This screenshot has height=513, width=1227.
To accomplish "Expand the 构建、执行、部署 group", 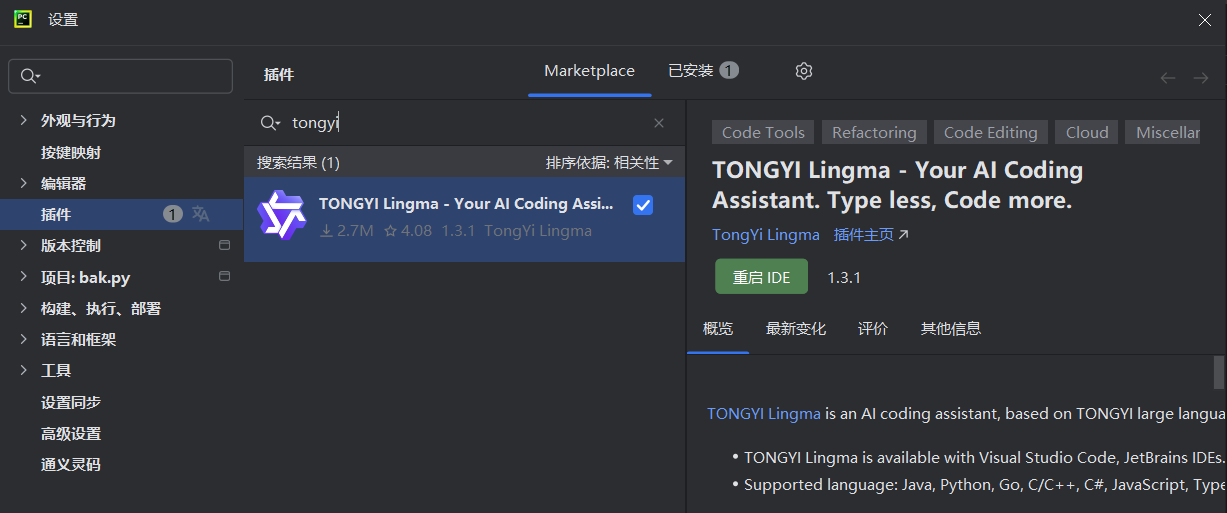I will (24, 308).
